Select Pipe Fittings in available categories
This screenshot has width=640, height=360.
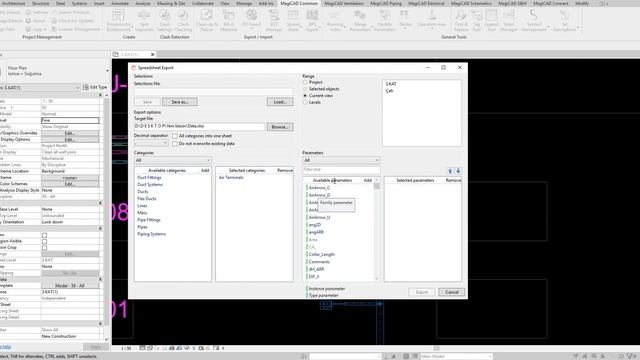(x=149, y=220)
